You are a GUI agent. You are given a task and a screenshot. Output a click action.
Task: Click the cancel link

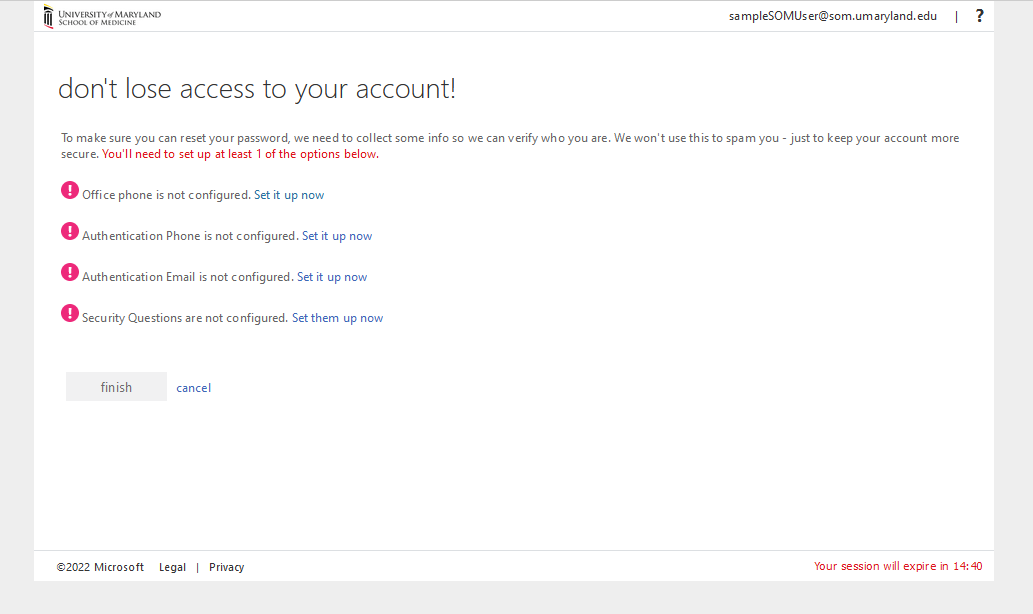tap(193, 388)
